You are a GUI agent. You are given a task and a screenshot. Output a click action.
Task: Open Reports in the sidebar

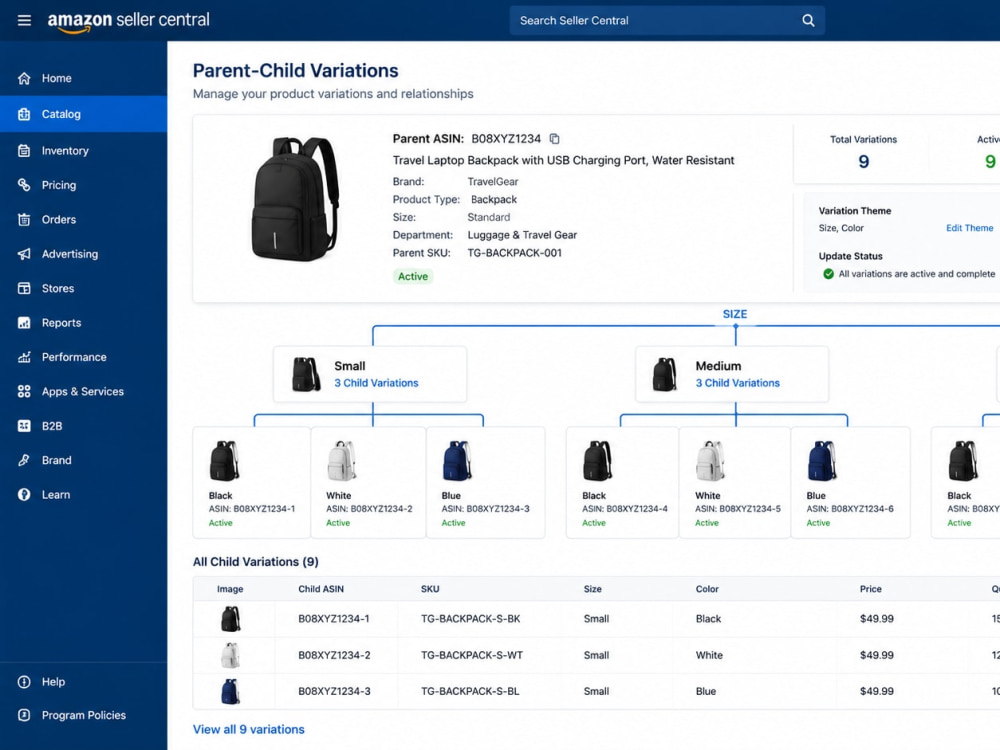84,323
